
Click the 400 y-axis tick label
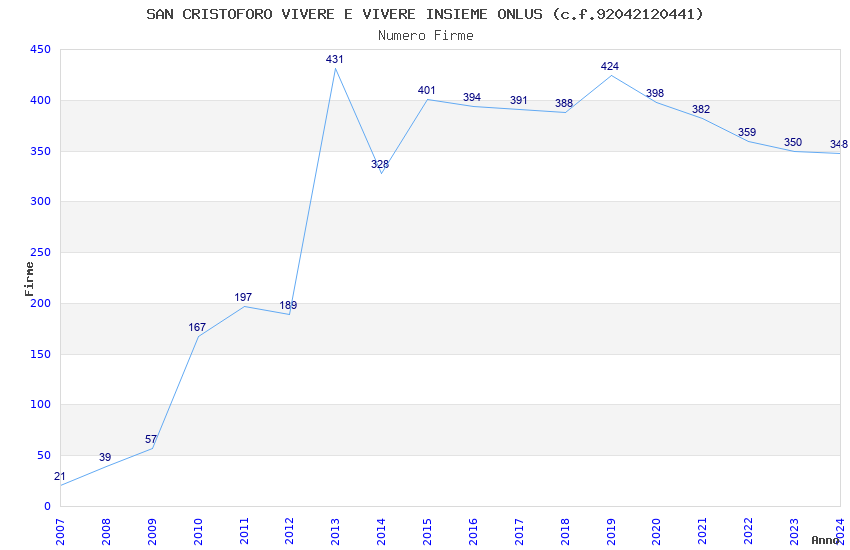(40, 100)
